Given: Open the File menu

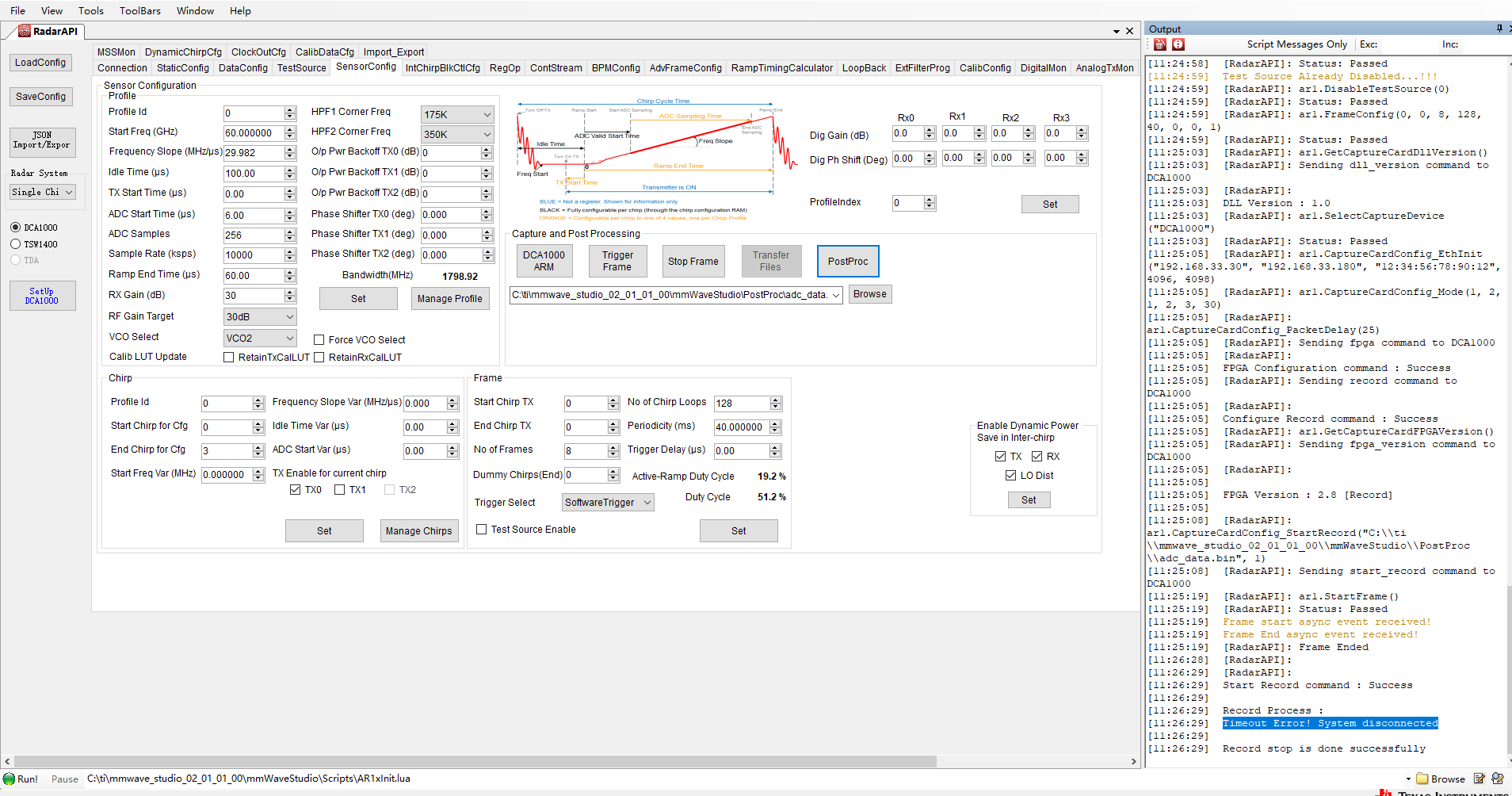Looking at the screenshot, I should [17, 11].
